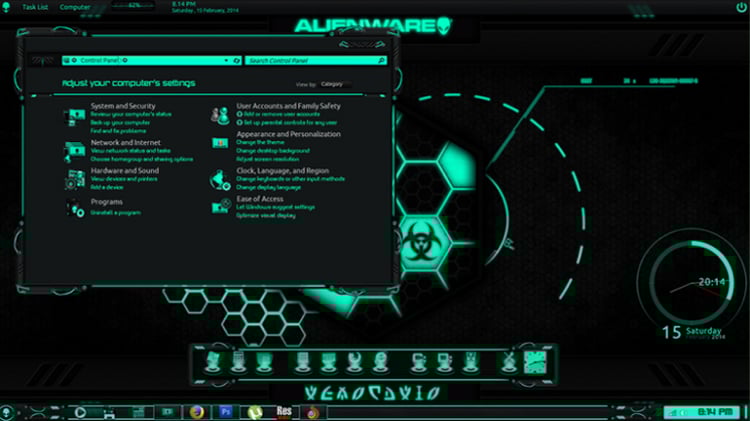The height and width of the screenshot is (421, 750).
Task: Open User Accounts and Family Safety
Action: point(288,106)
